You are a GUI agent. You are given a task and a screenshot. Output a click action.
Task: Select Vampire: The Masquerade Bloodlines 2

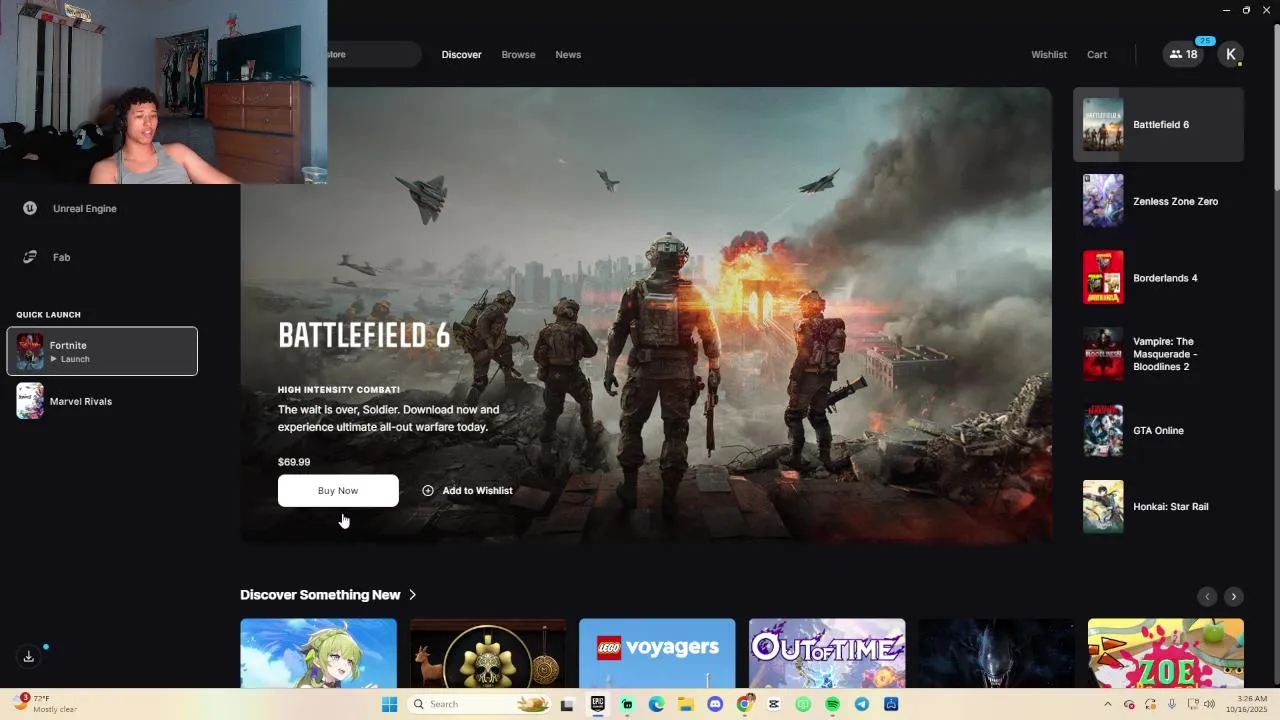click(x=1158, y=354)
